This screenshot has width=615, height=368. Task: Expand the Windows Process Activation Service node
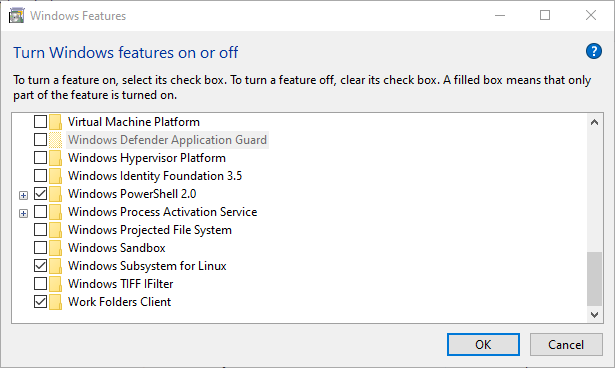tap(24, 213)
